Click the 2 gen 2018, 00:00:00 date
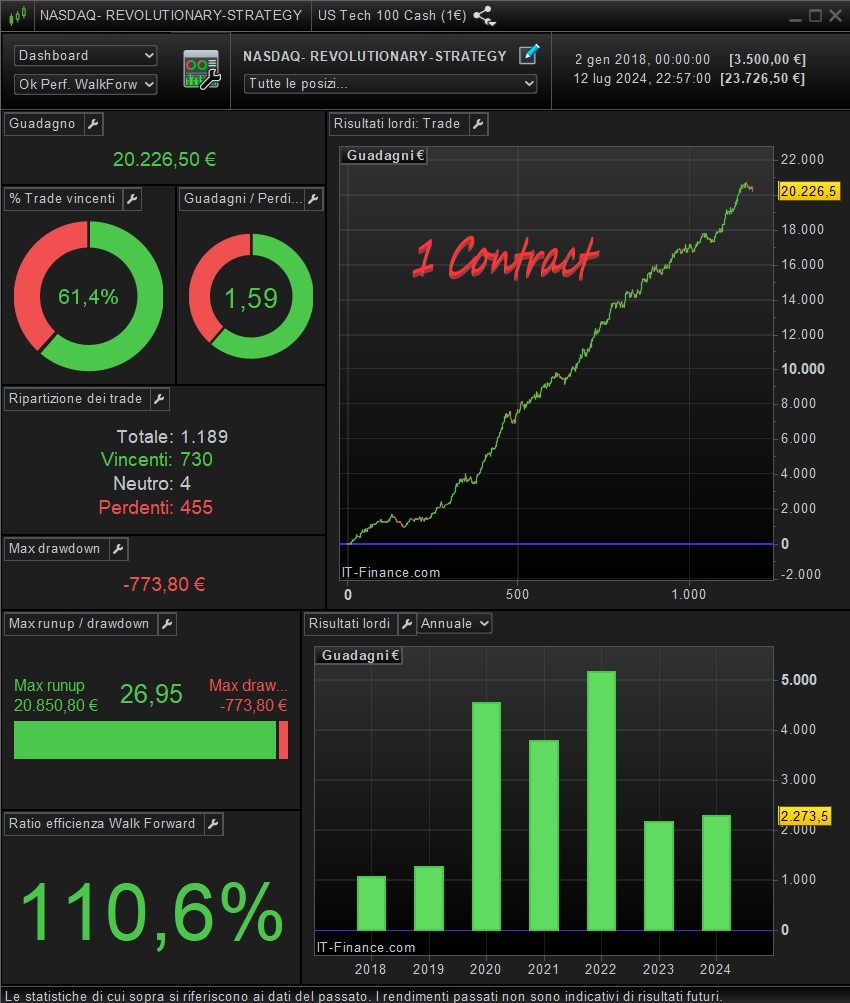This screenshot has width=850, height=1003. coord(642,59)
